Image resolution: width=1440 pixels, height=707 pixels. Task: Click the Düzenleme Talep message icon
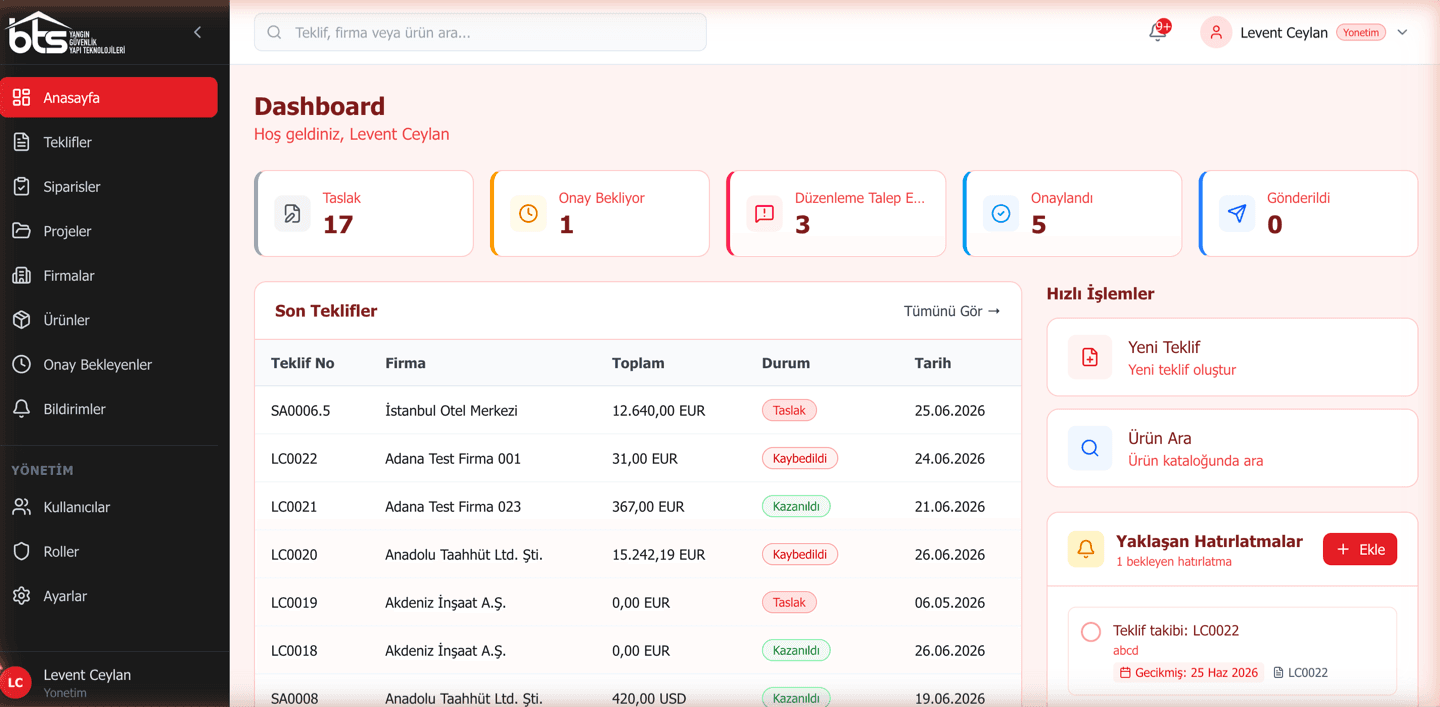pyautogui.click(x=765, y=213)
